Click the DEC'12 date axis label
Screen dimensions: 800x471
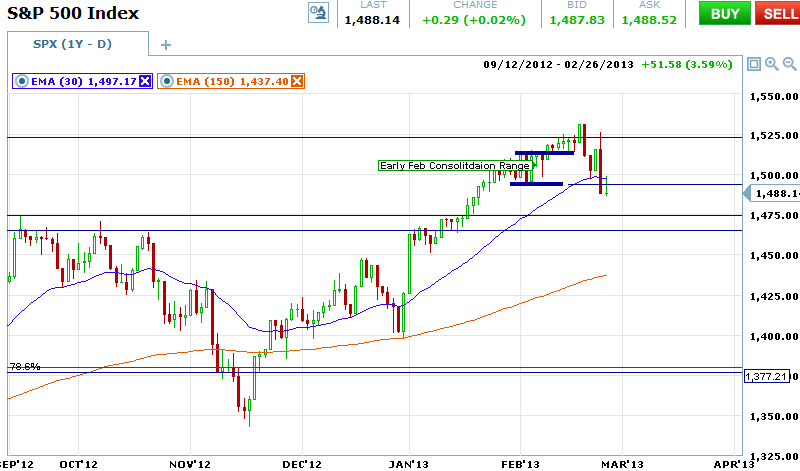[302, 464]
